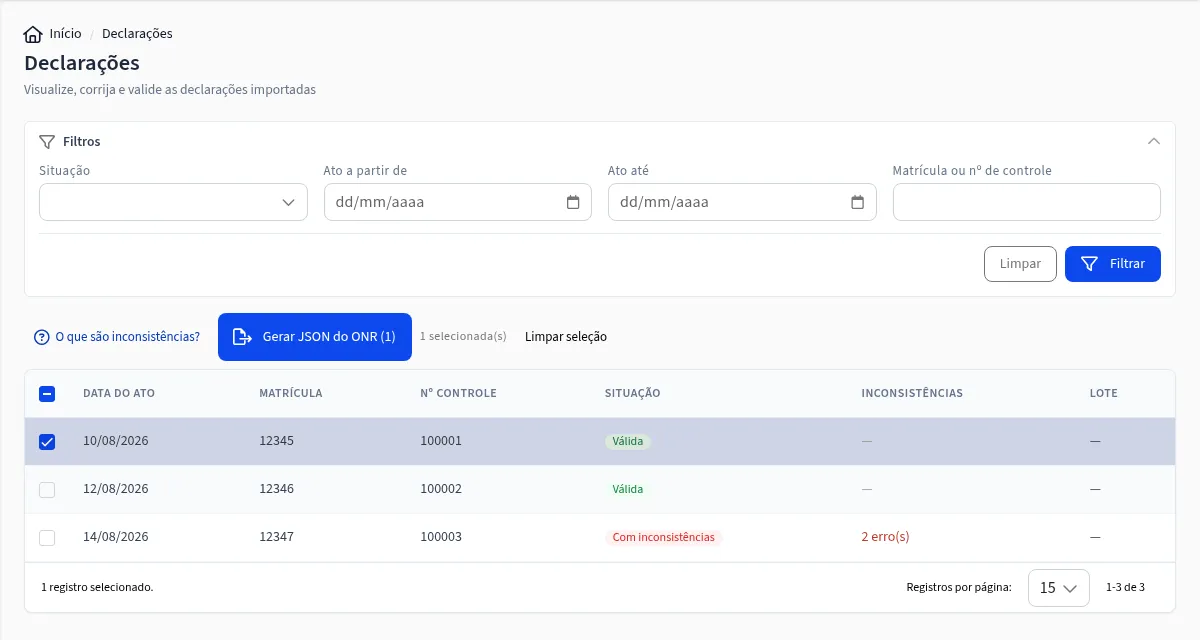This screenshot has width=1200, height=640.
Task: Open the Situação dropdown
Action: [173, 202]
